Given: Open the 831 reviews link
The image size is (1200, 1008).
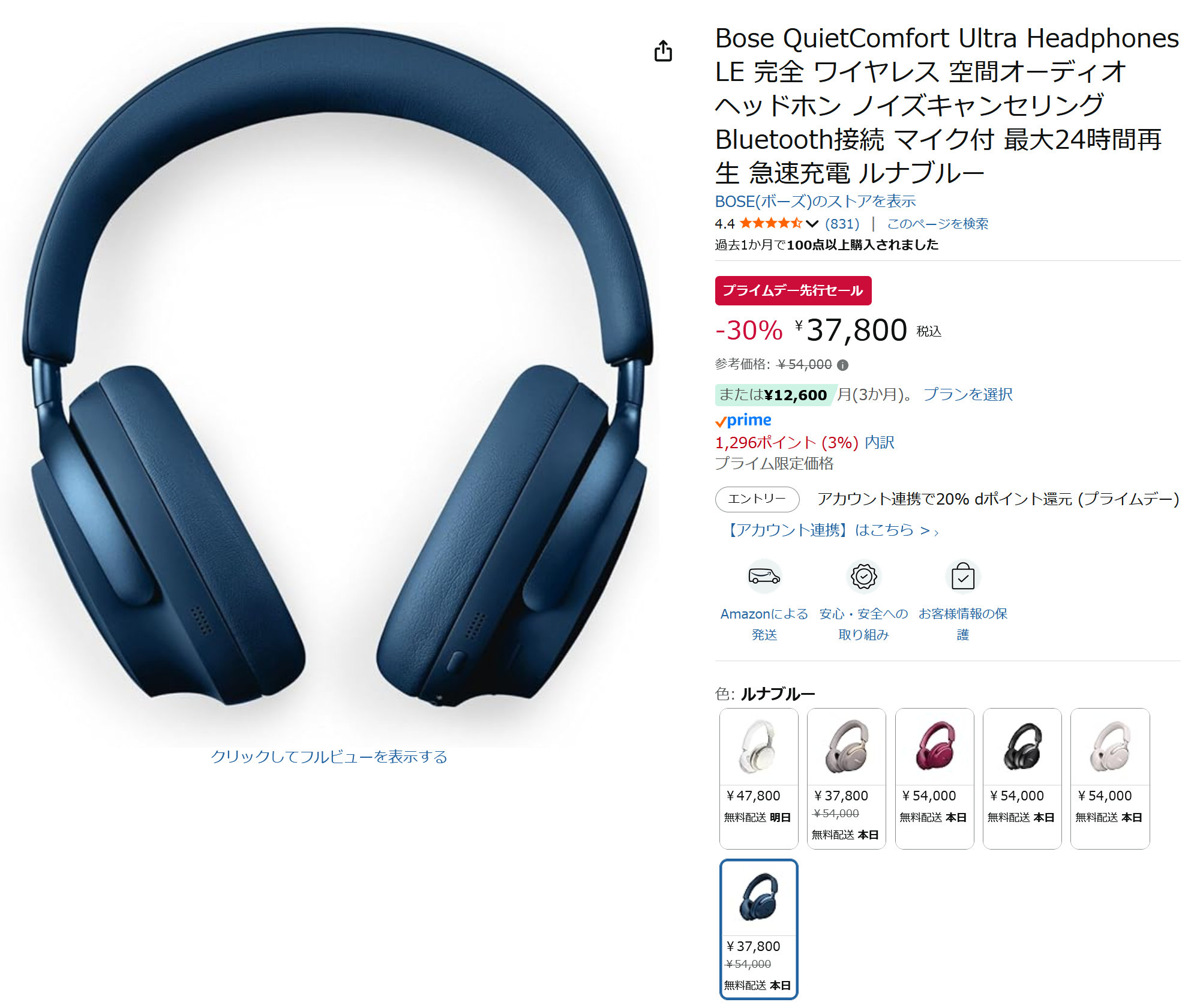Looking at the screenshot, I should pos(842,224).
